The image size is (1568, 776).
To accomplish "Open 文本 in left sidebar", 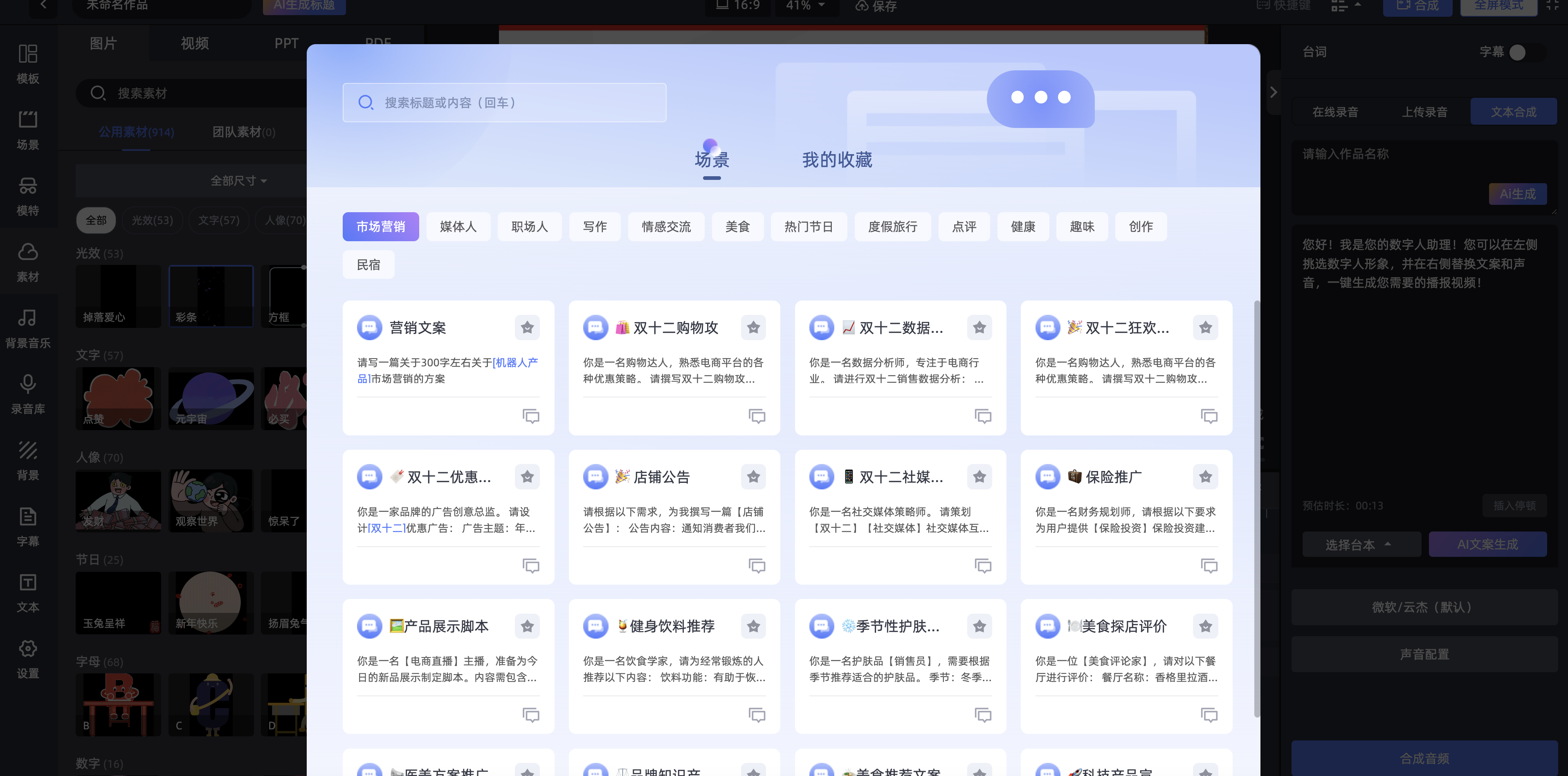I will [28, 593].
